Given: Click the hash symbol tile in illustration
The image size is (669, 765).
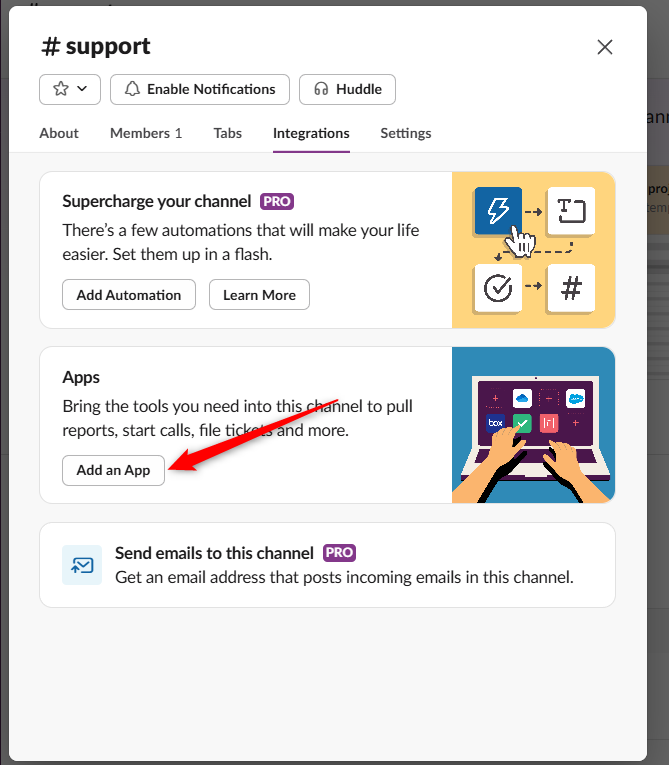Looking at the screenshot, I should (571, 288).
